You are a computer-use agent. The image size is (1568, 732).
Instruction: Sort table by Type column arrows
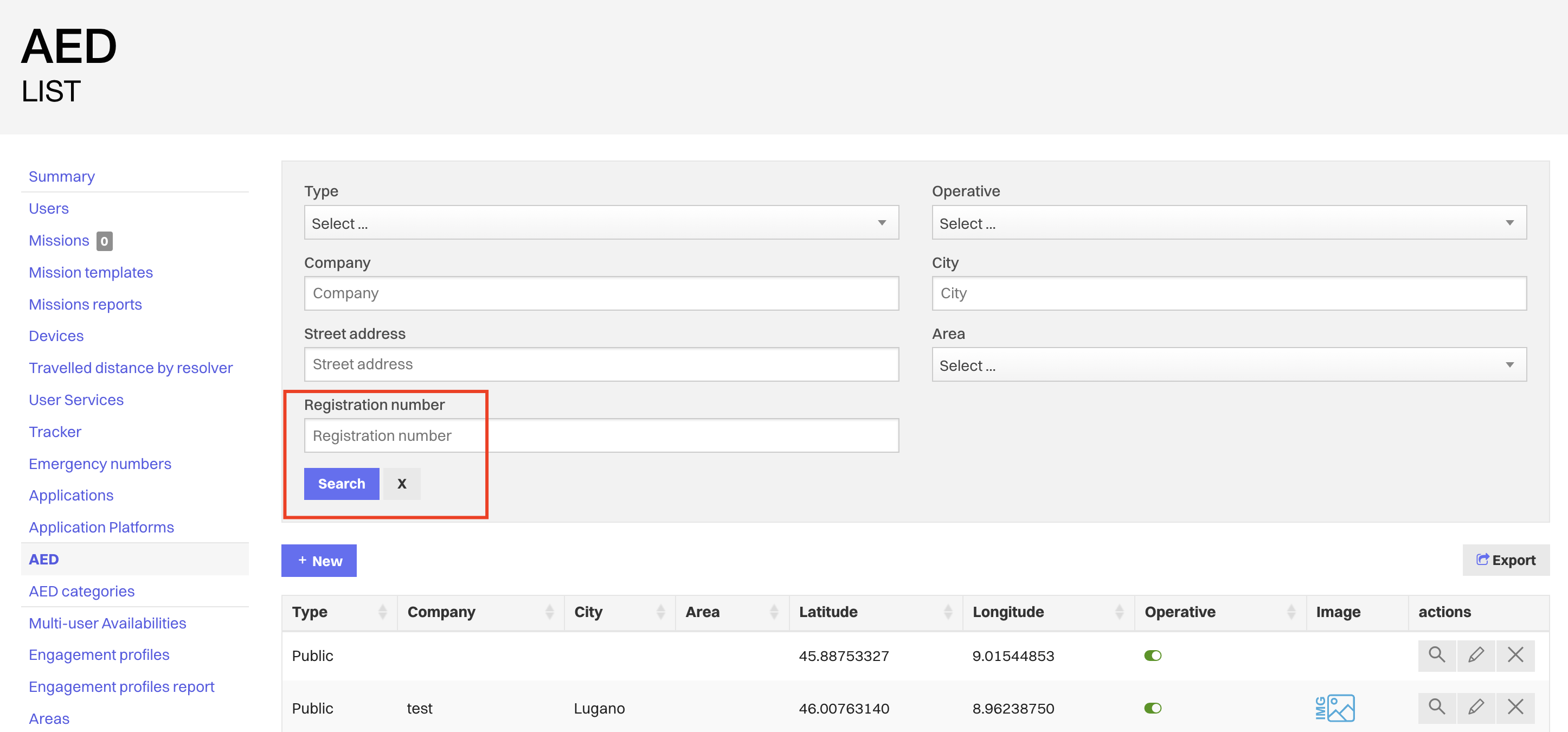pyautogui.click(x=382, y=612)
